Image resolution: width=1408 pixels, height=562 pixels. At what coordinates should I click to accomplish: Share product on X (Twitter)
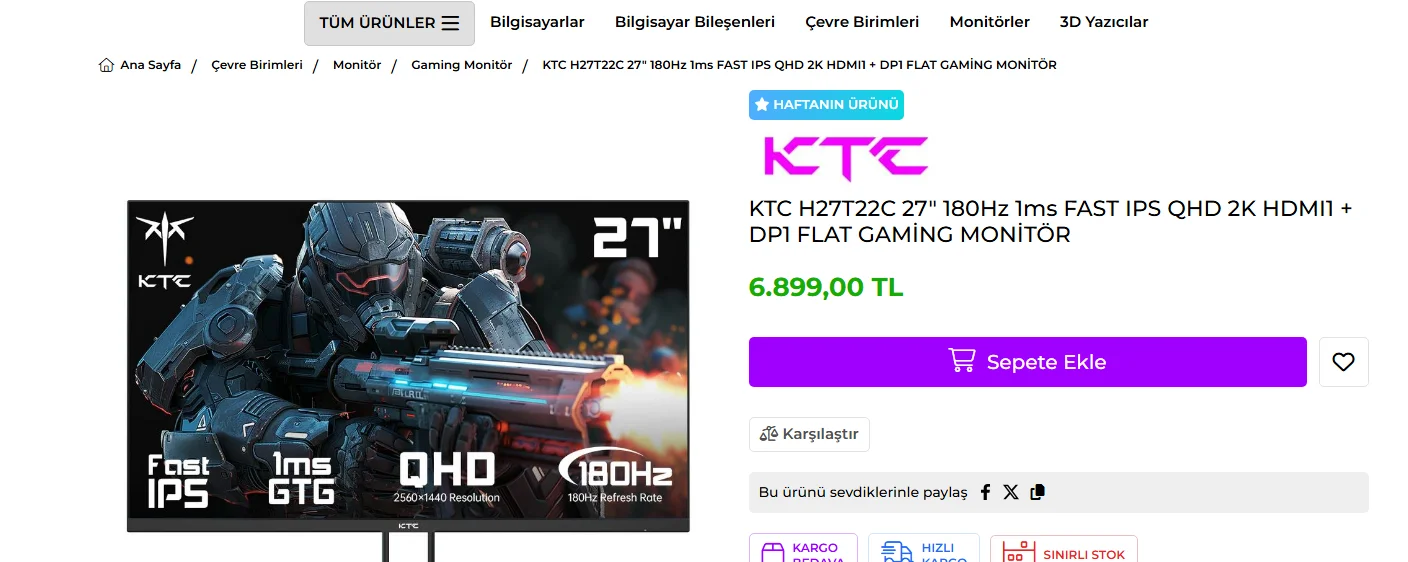[x=1011, y=492]
